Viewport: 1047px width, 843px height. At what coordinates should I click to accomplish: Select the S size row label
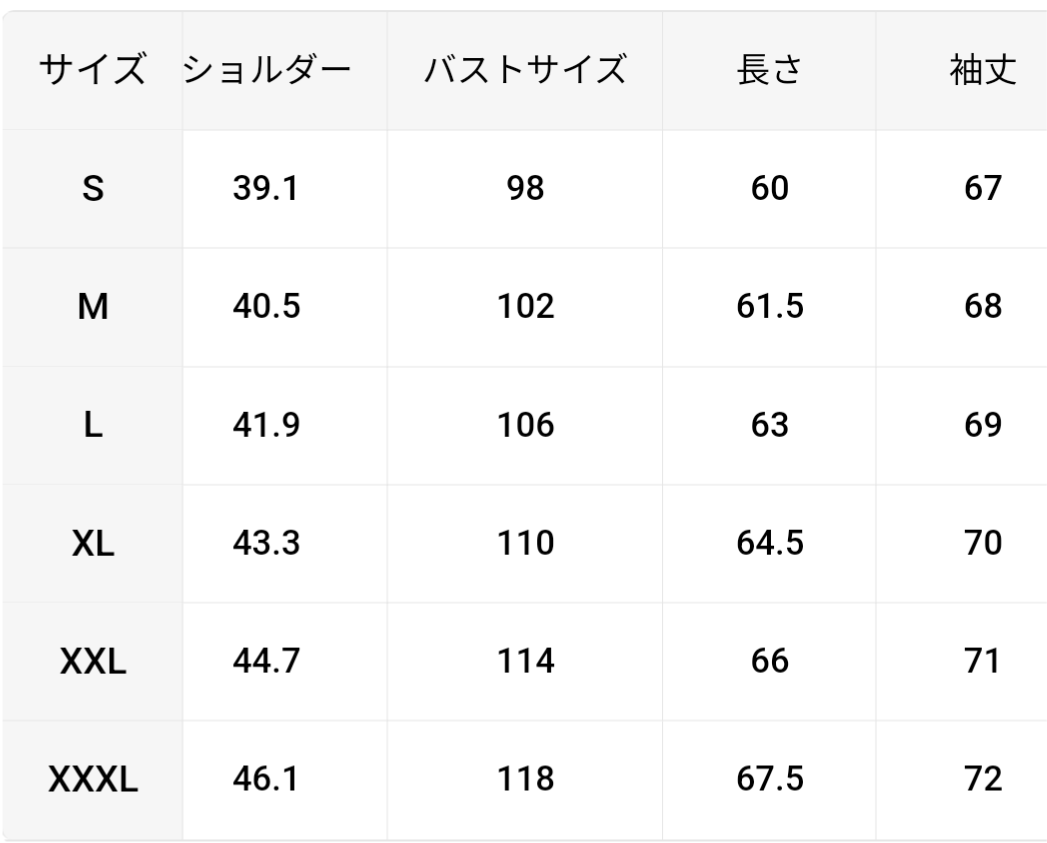pyautogui.click(x=92, y=189)
